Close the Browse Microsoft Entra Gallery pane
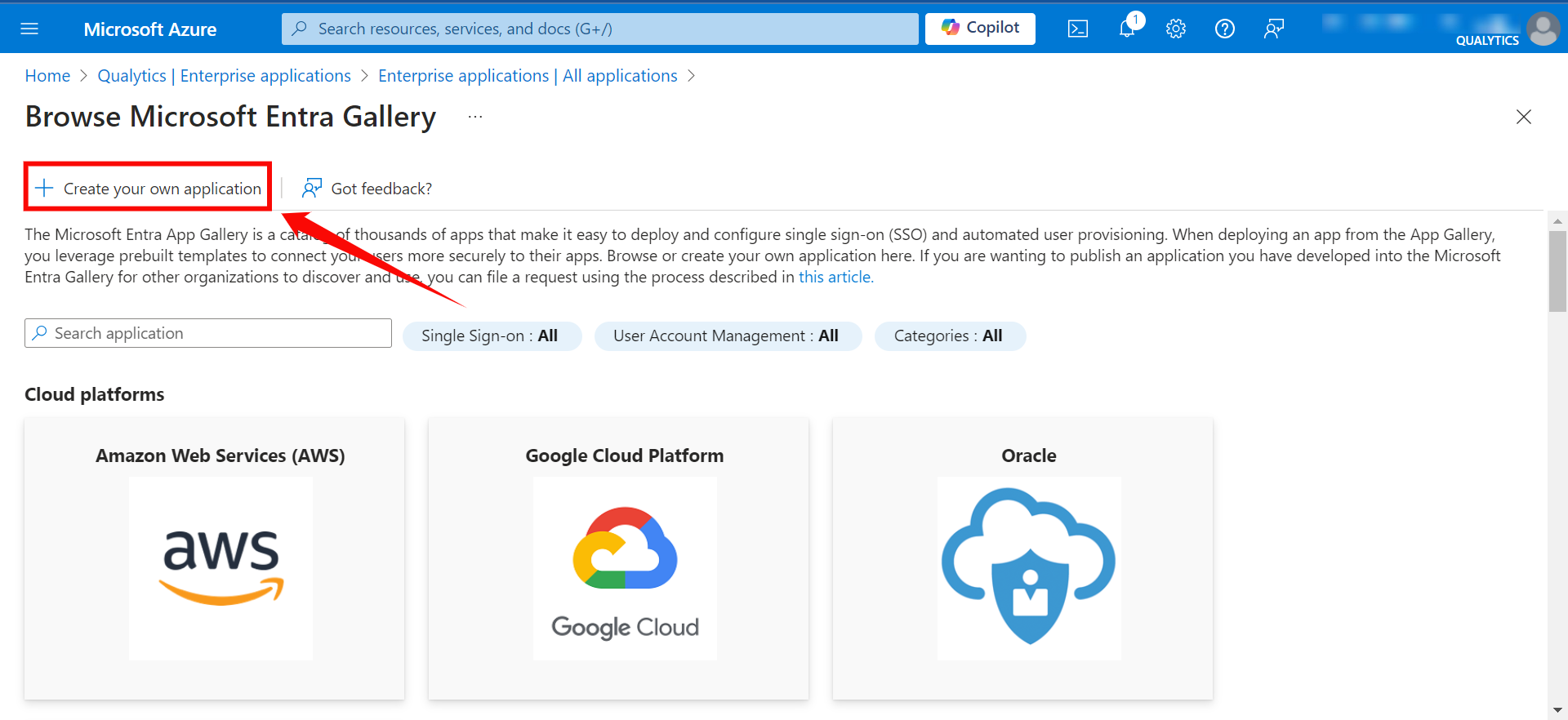1568x720 pixels. tap(1524, 117)
